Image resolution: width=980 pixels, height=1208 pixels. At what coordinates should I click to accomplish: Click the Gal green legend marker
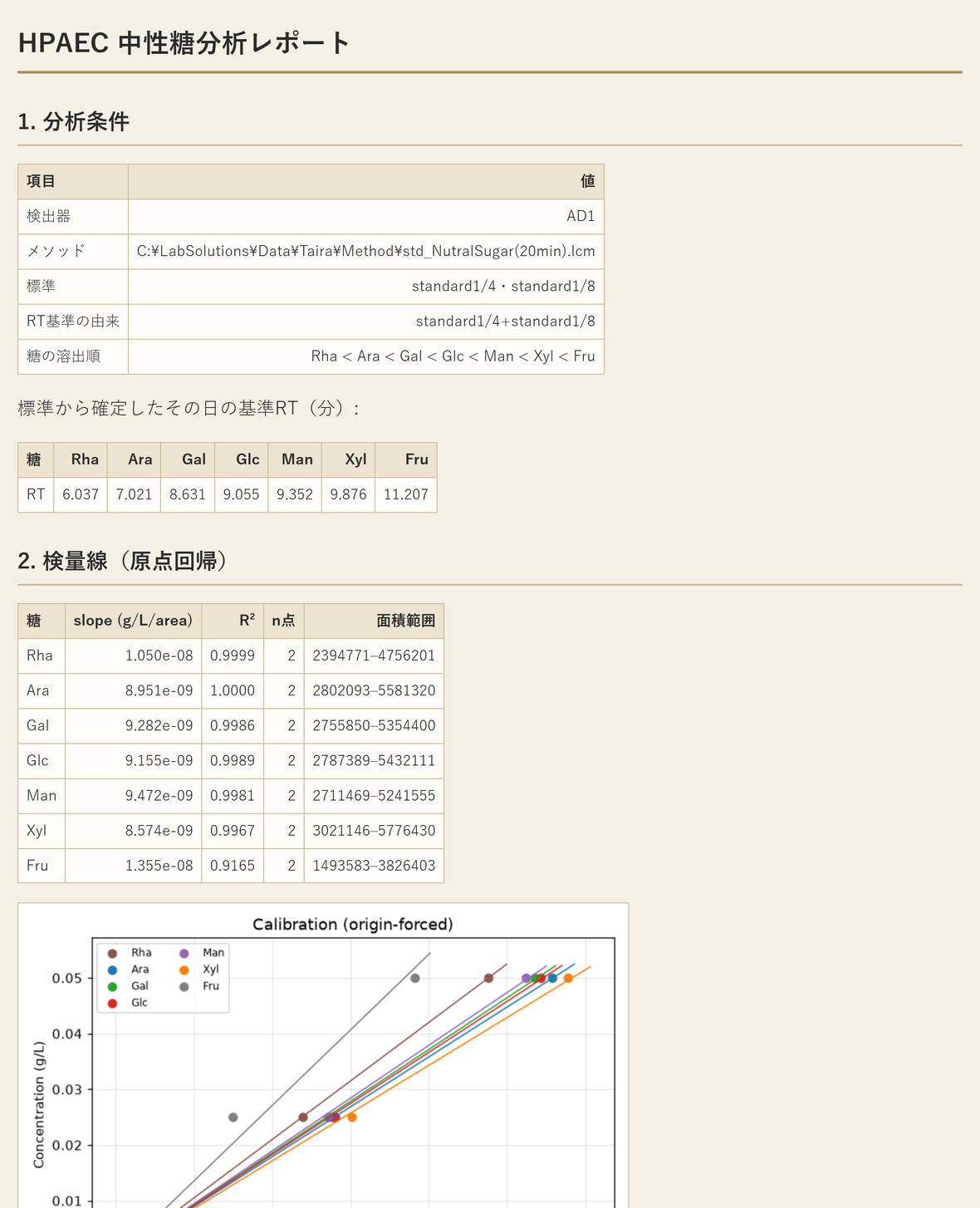click(112, 986)
